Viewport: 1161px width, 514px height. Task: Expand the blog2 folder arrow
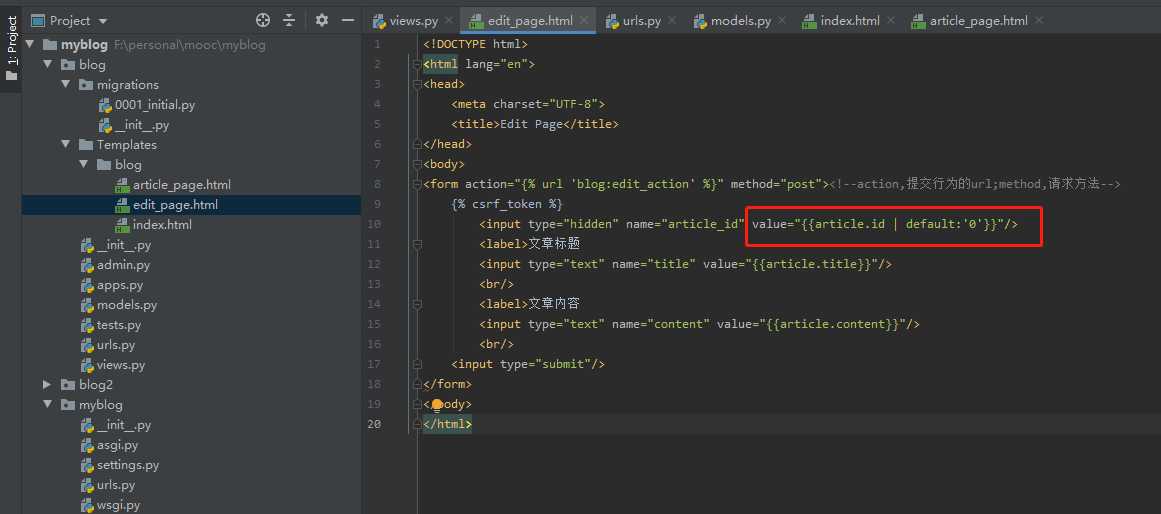coord(47,384)
